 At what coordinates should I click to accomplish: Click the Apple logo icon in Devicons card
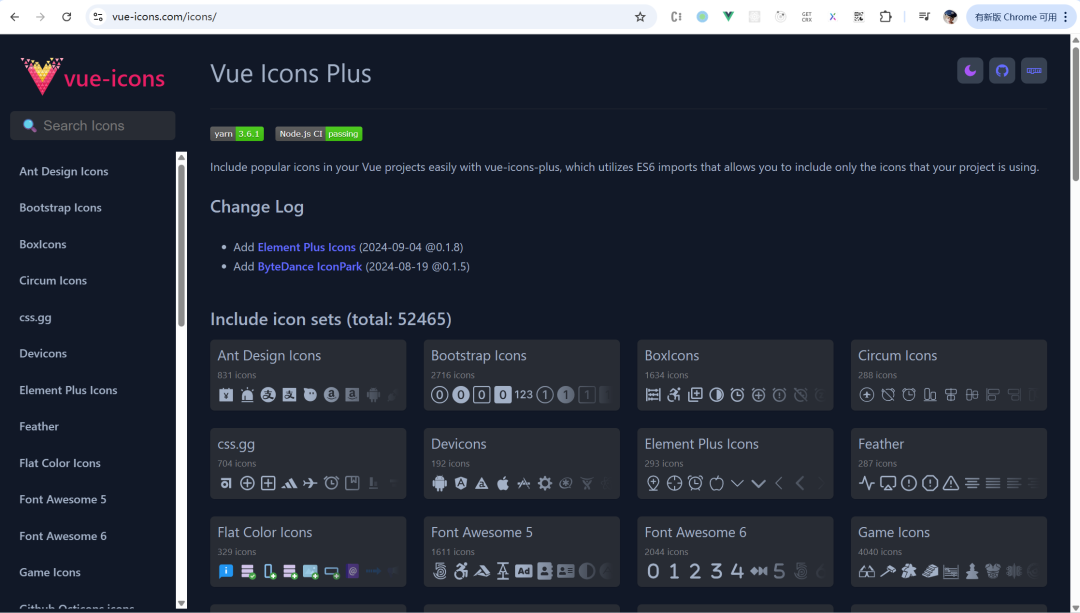coord(503,483)
